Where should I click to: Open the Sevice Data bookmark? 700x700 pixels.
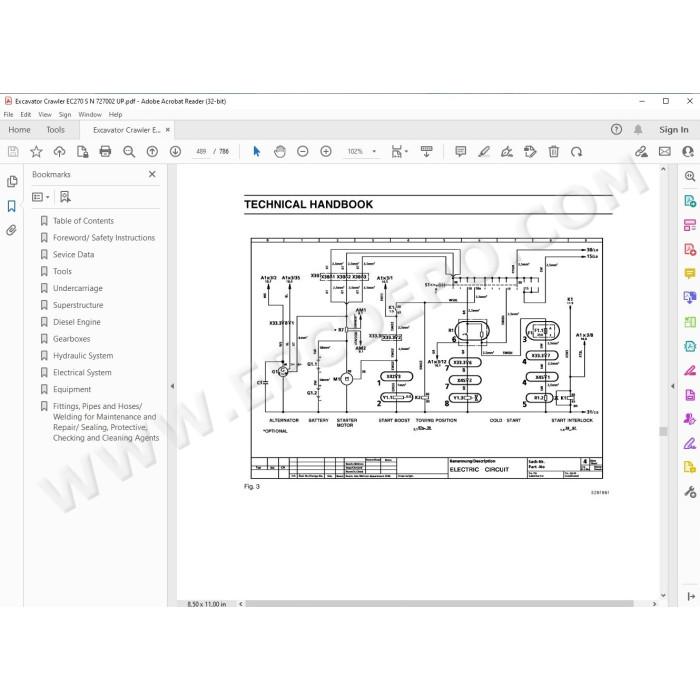pos(73,254)
